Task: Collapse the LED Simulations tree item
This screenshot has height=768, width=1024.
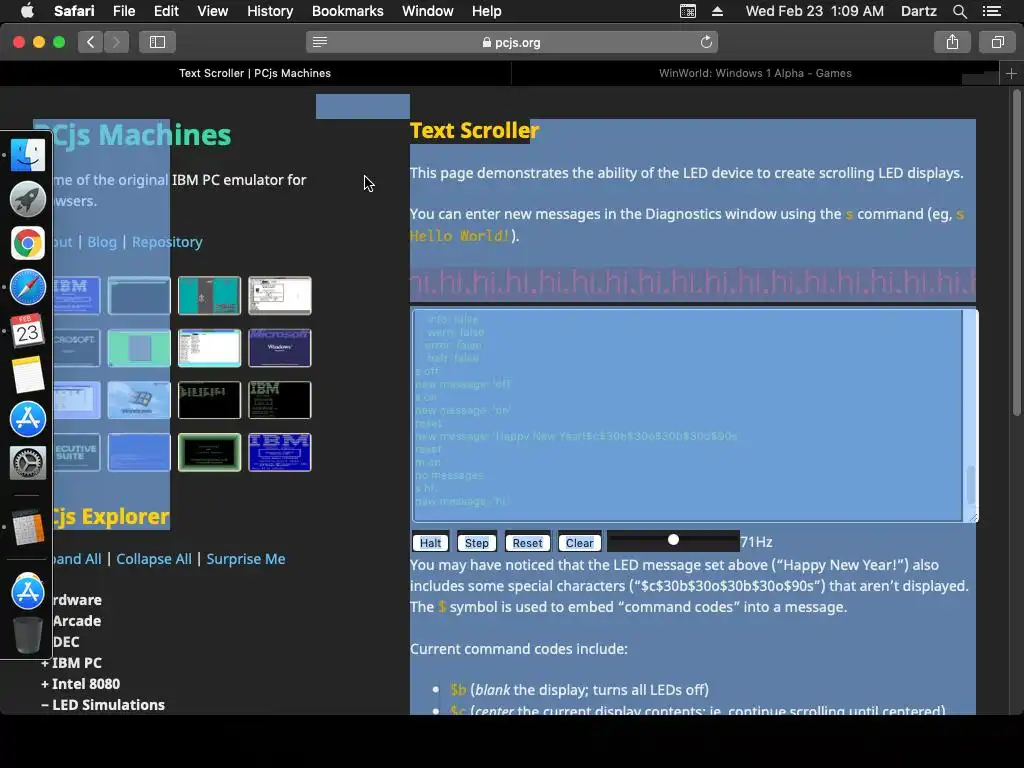Action: pyautogui.click(x=103, y=705)
